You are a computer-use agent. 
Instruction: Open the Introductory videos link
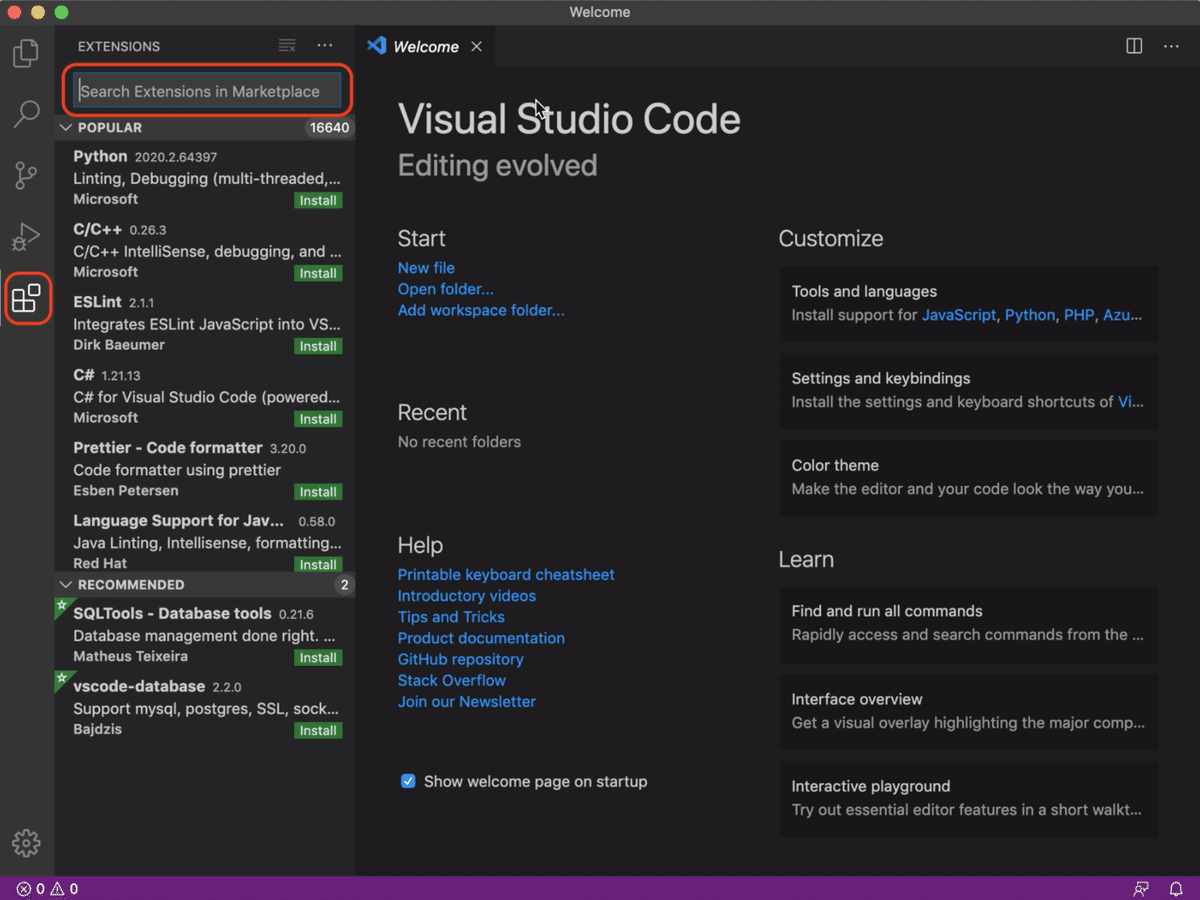tap(467, 596)
